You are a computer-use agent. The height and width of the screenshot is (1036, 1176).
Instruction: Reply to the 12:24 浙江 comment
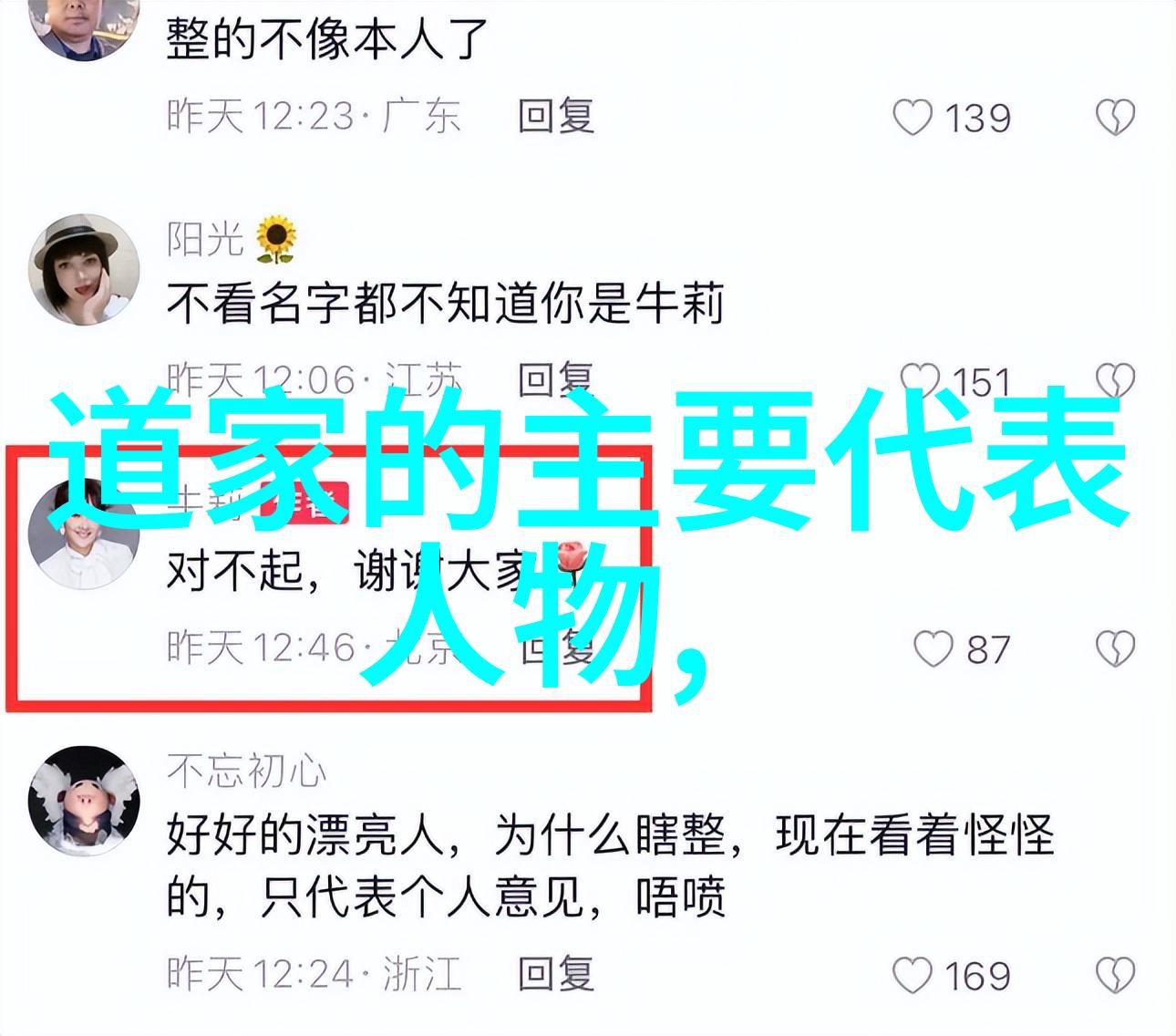556,975
